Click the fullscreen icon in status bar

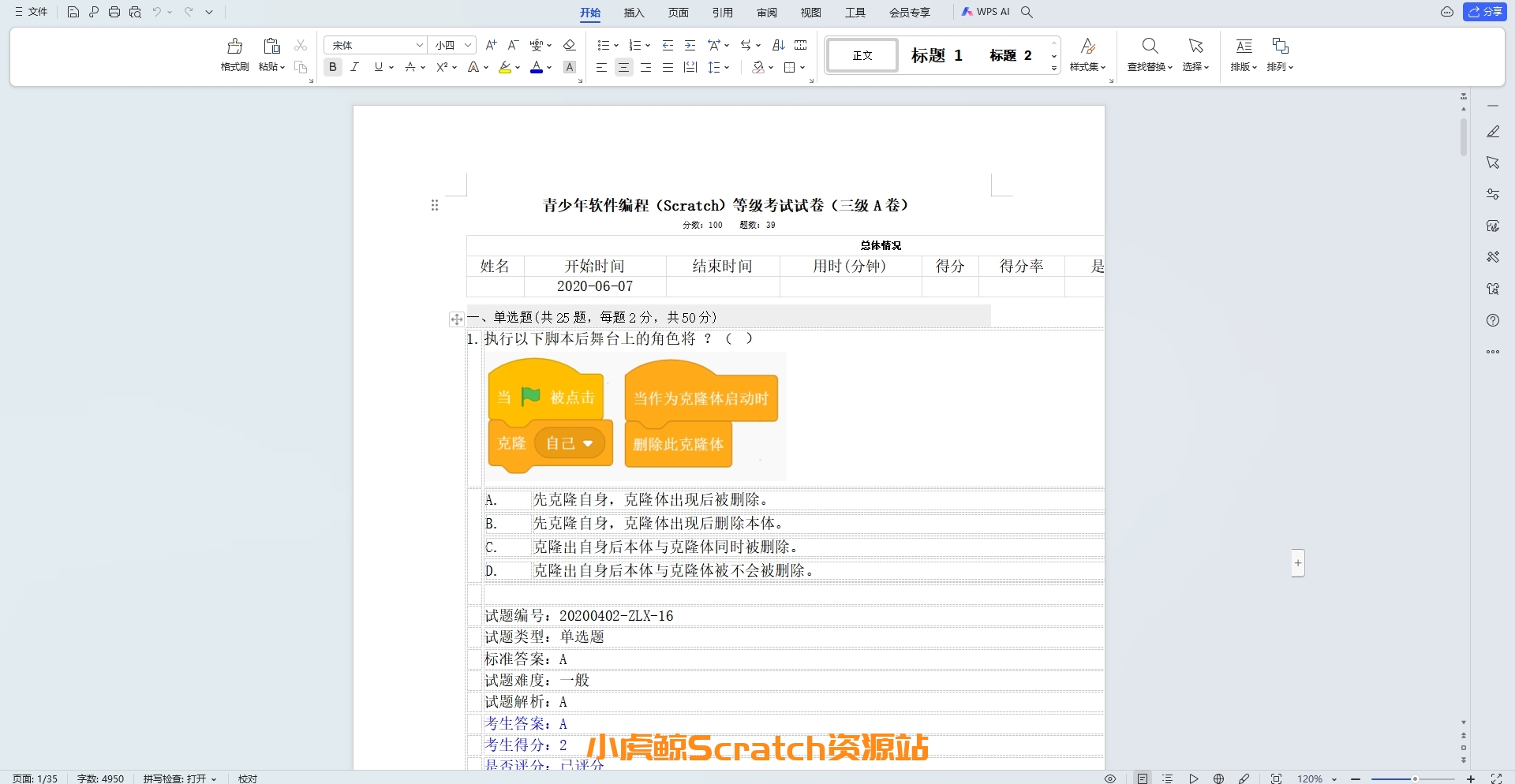(x=1496, y=778)
